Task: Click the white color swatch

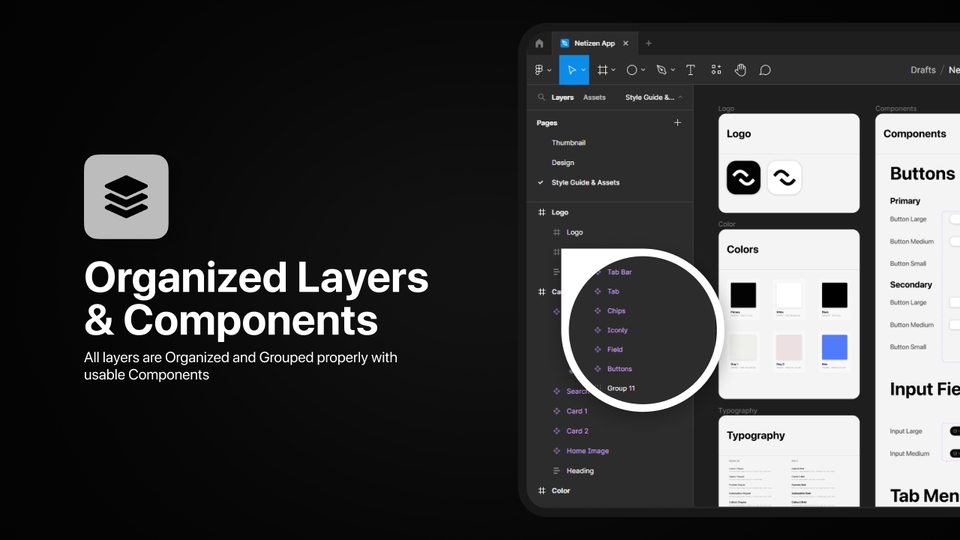Action: coord(789,295)
